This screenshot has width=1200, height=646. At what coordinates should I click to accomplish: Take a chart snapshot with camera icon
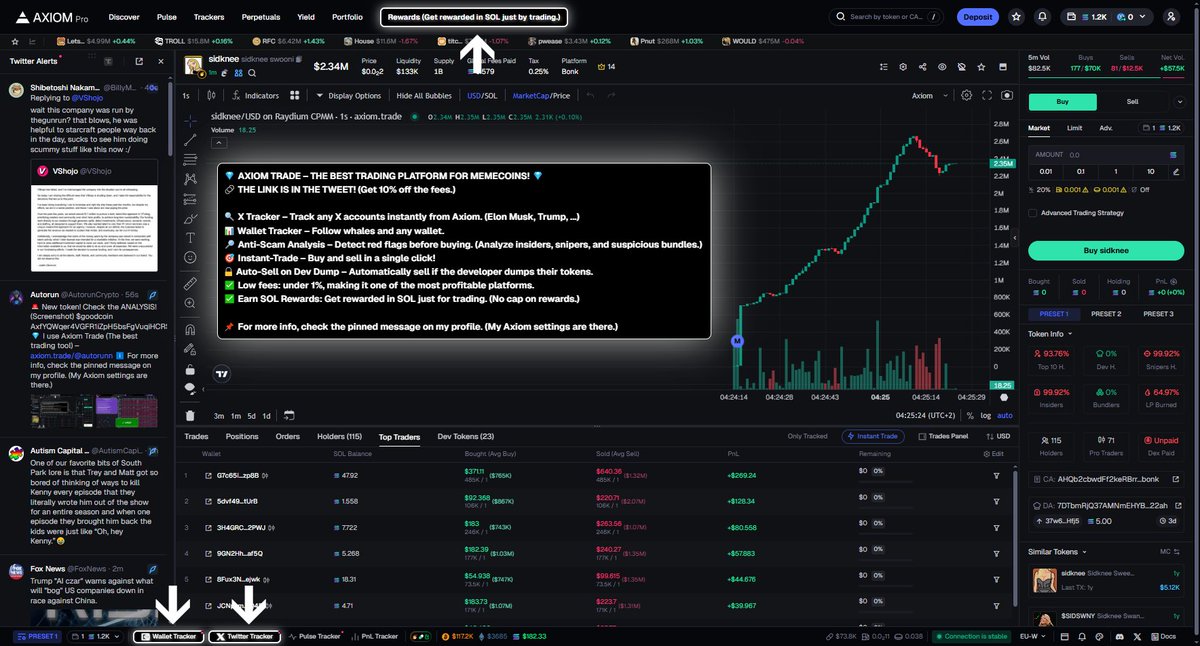1006,96
